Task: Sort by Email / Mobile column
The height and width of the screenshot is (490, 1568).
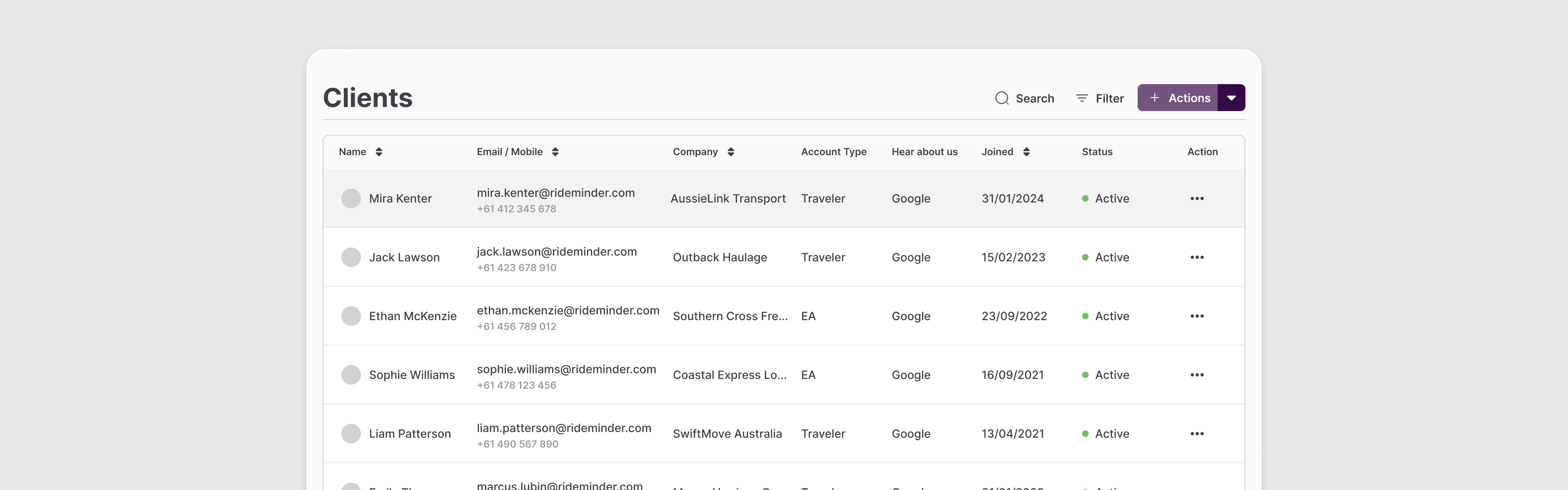Action: pos(555,151)
